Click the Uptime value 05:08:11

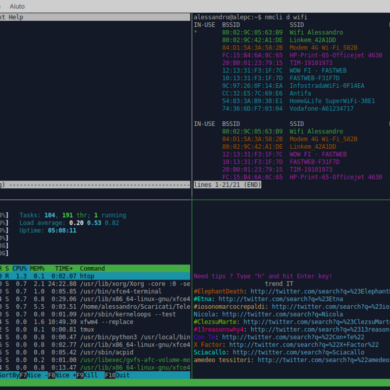coord(62,230)
